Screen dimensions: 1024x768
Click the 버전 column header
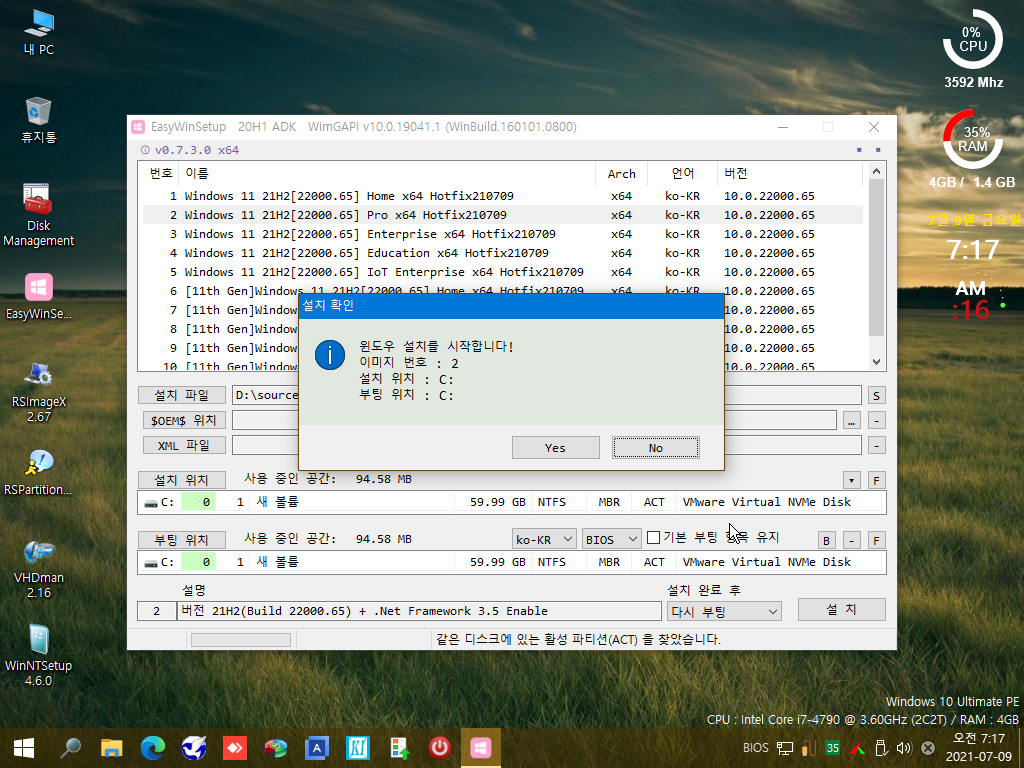click(x=789, y=173)
